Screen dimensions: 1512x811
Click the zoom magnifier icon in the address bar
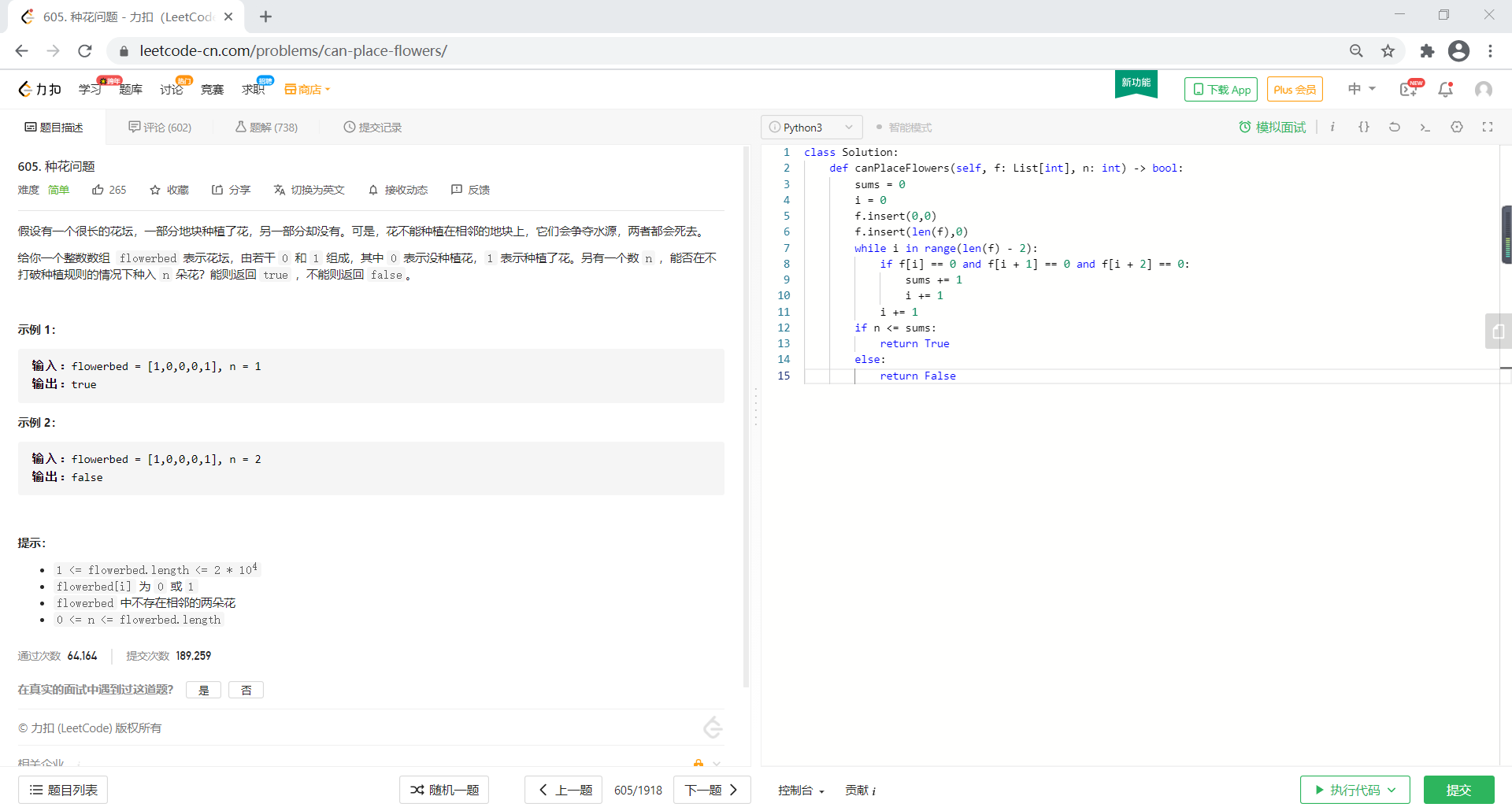pos(1356,50)
